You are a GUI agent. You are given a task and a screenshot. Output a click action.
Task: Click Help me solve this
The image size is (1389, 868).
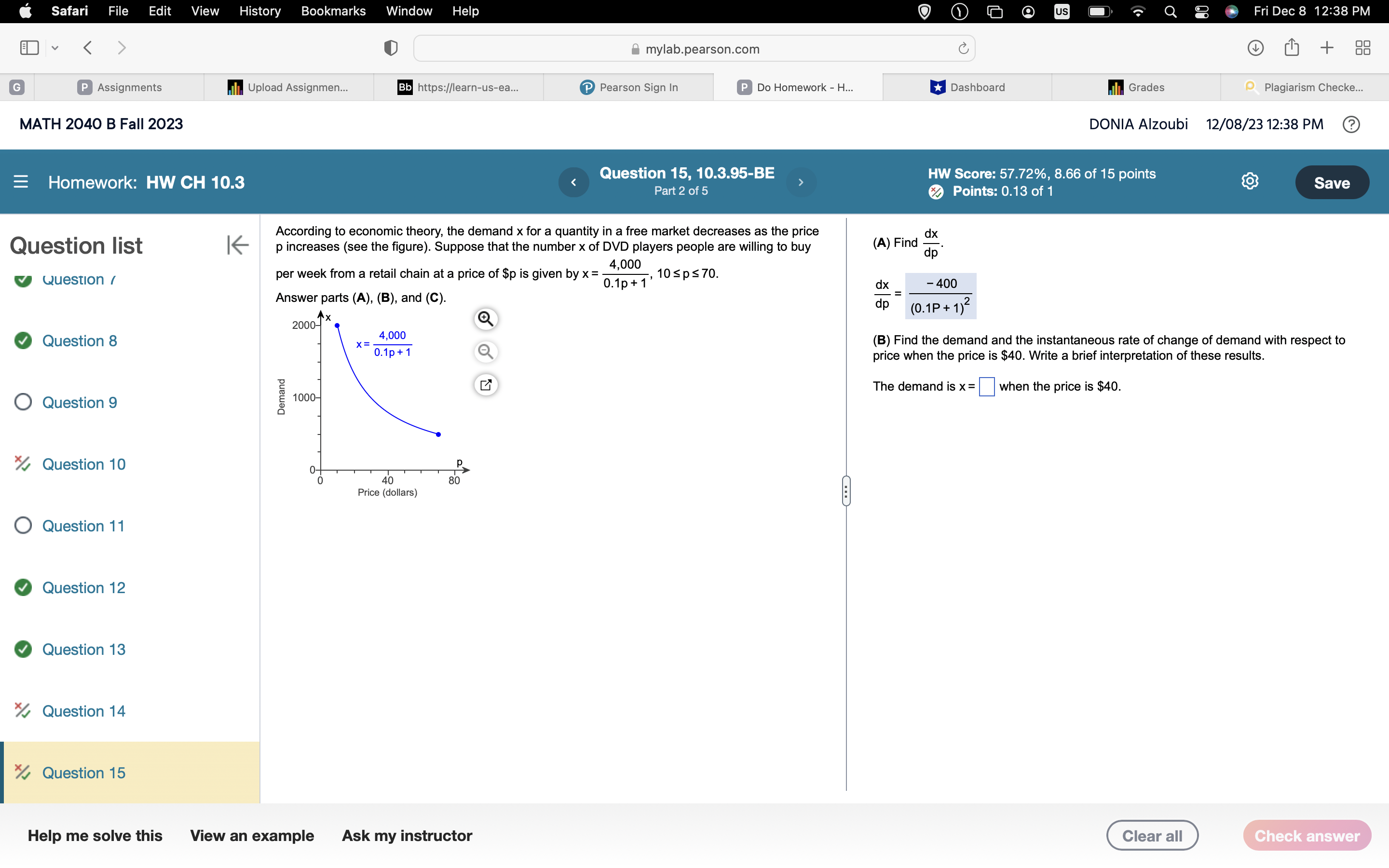(95, 835)
